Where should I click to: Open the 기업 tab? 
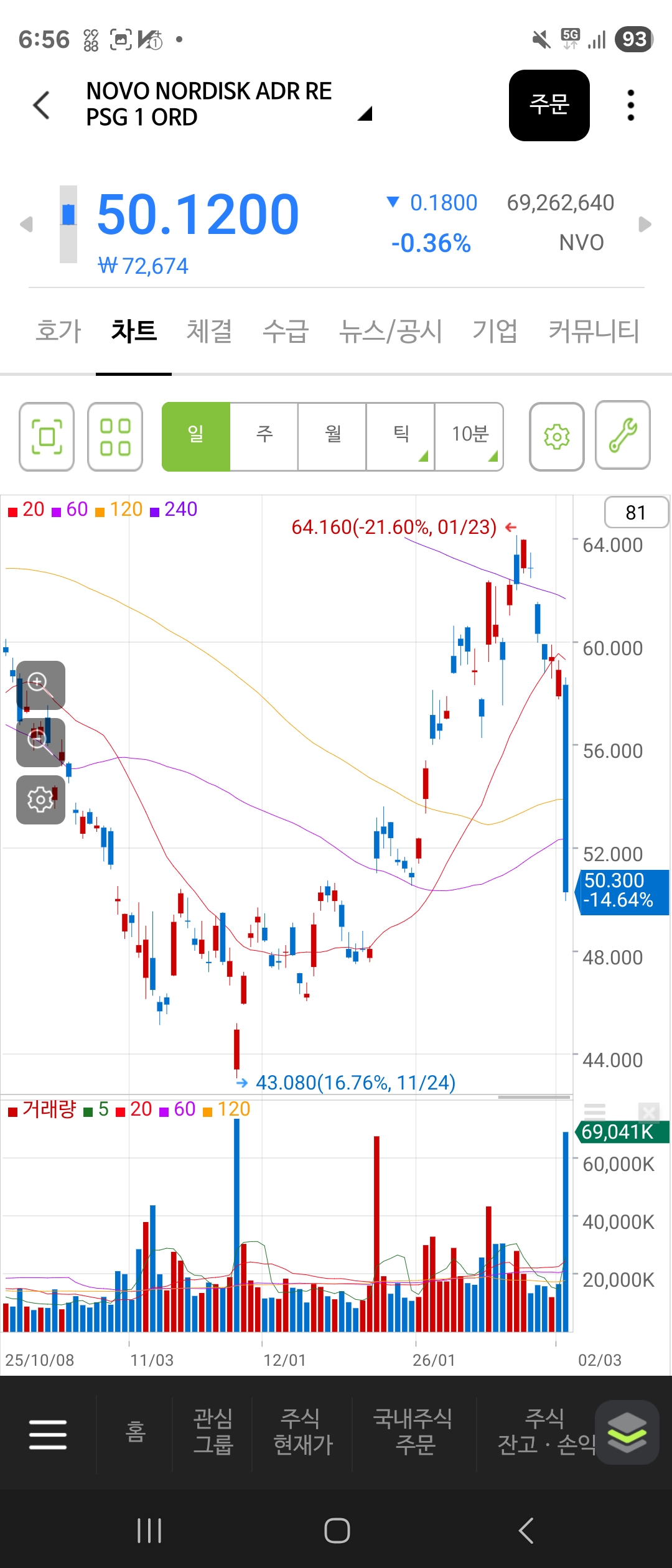[495, 330]
